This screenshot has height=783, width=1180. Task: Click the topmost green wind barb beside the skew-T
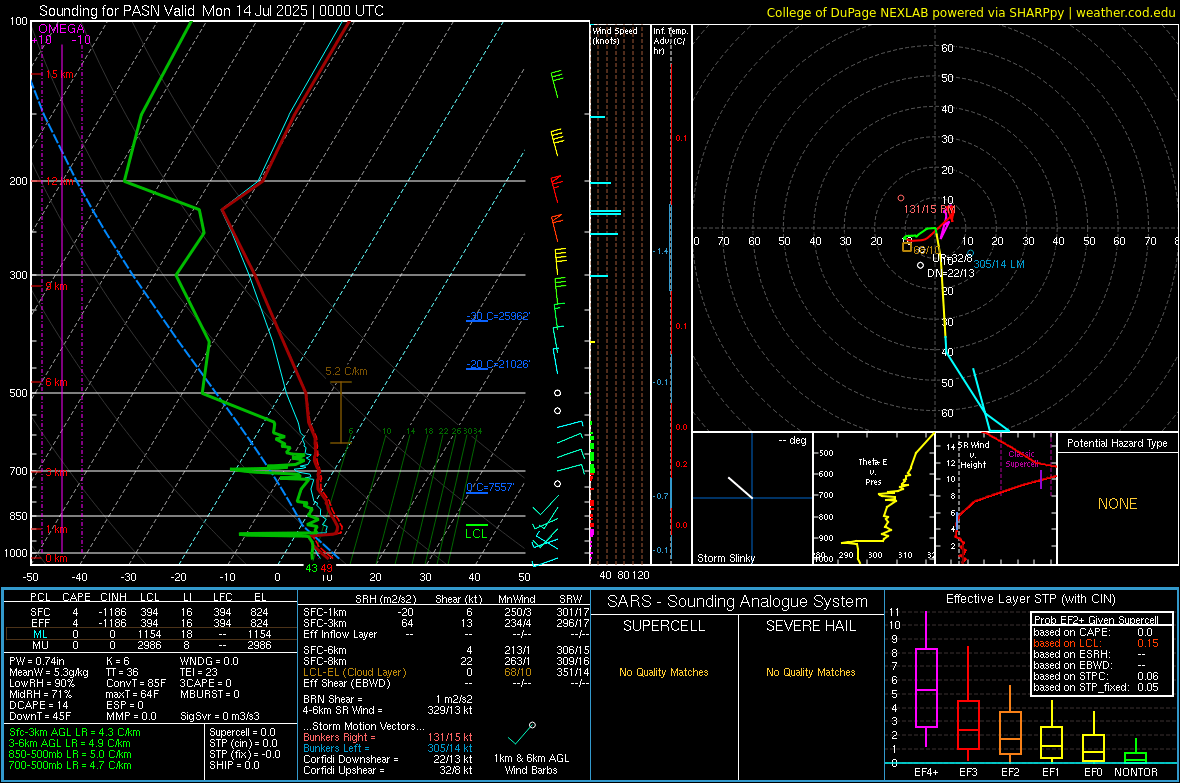click(x=557, y=83)
